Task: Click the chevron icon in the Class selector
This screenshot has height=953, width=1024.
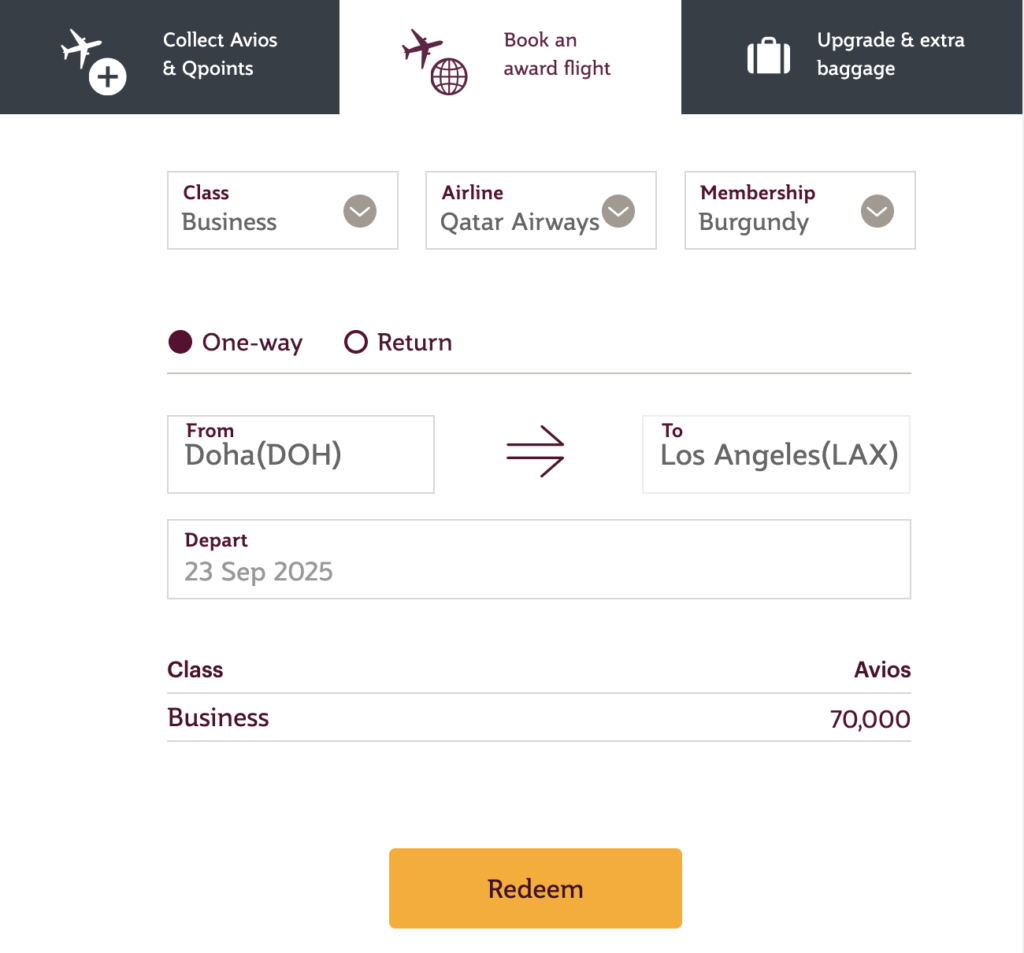Action: [x=359, y=211]
